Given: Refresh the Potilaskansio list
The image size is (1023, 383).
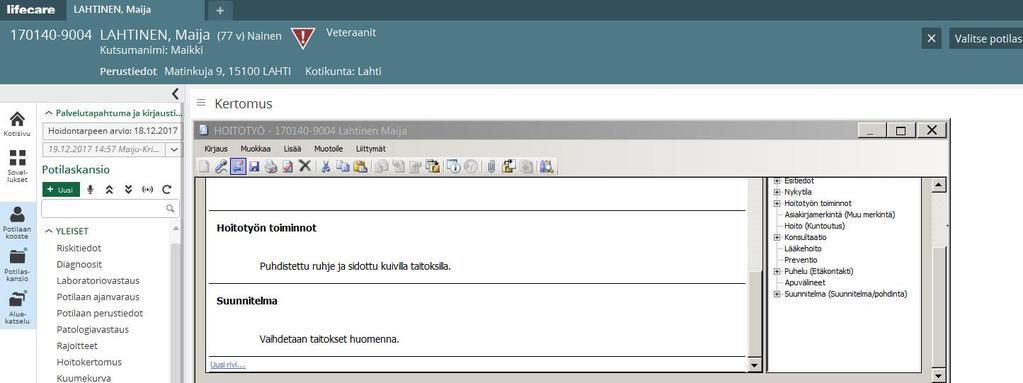Looking at the screenshot, I should (x=167, y=190).
